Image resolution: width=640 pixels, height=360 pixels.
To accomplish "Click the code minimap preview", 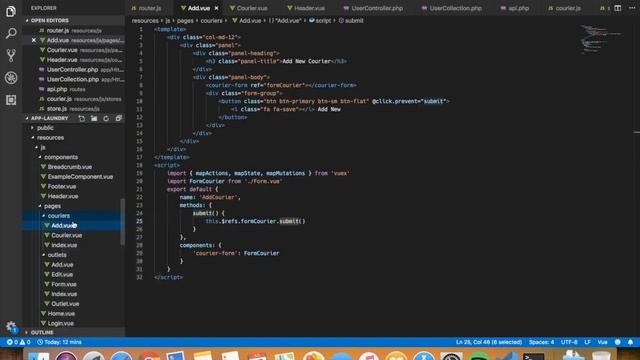I will click(600, 40).
